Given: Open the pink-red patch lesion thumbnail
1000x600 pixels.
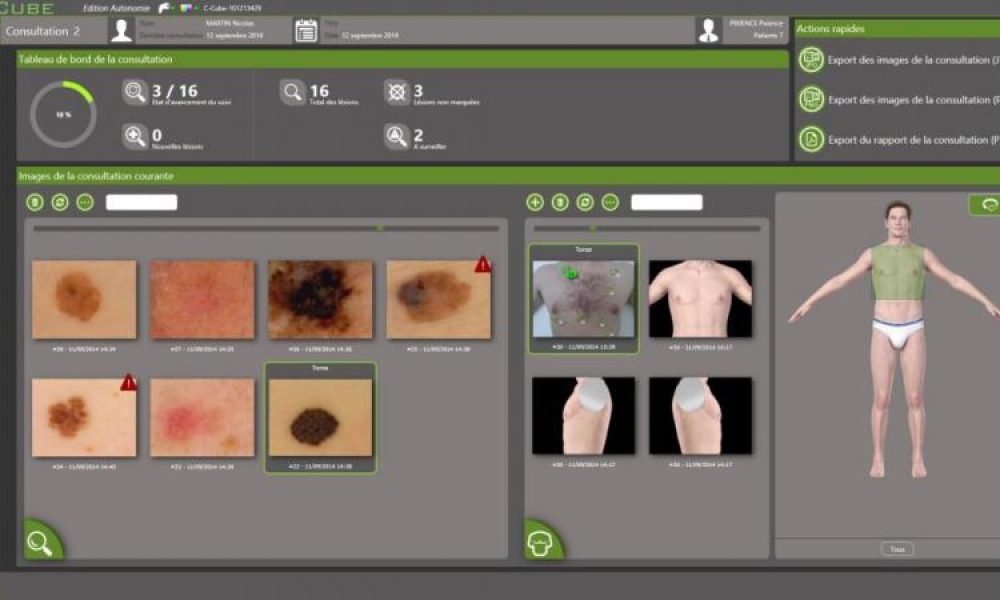Looking at the screenshot, I should [x=202, y=418].
